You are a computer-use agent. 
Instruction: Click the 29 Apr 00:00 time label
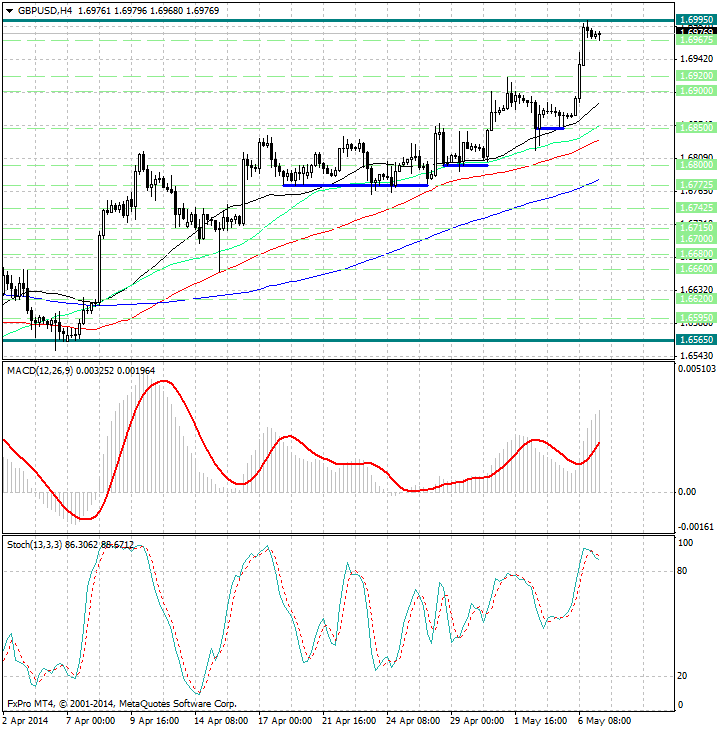coord(477,721)
